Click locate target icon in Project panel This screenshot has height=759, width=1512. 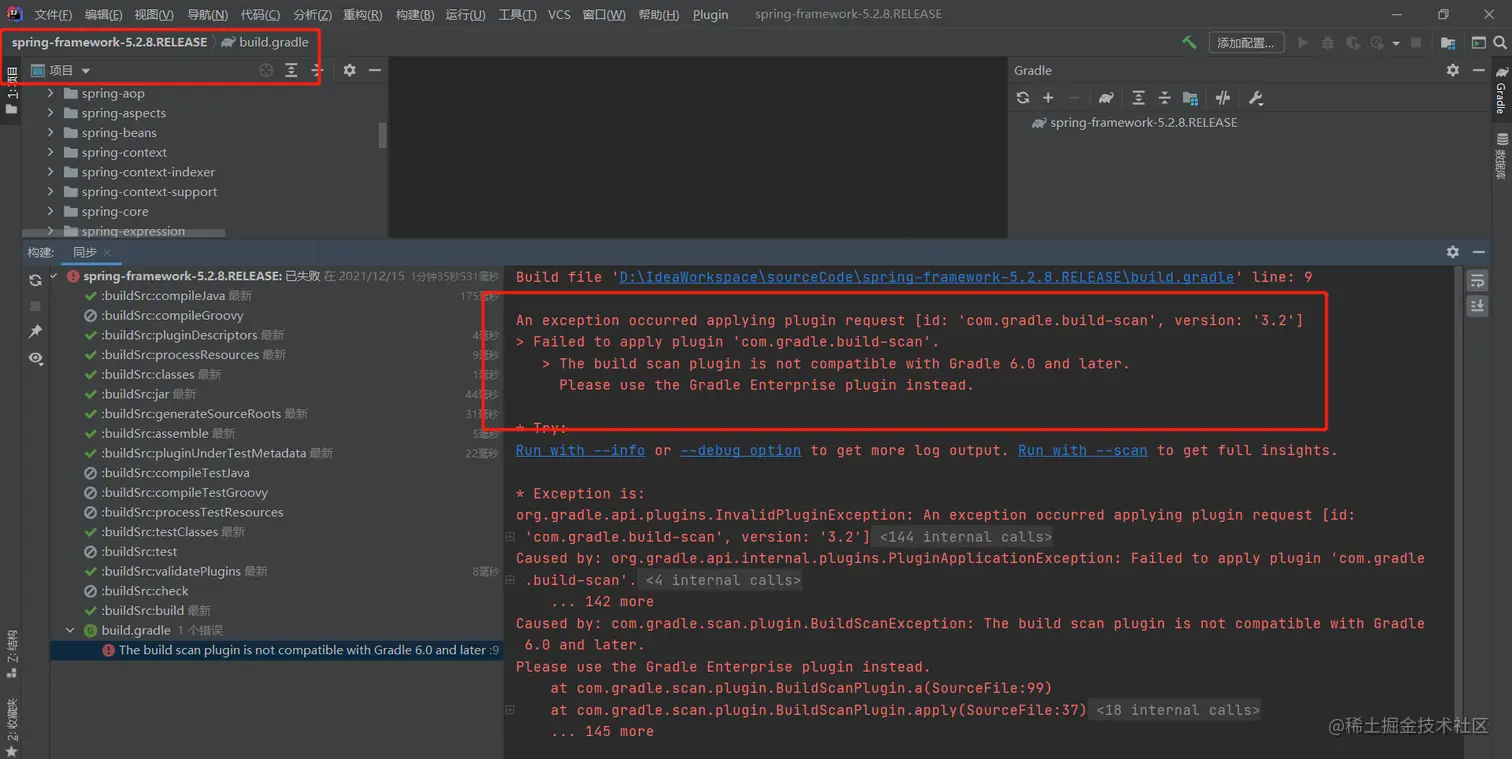click(266, 70)
